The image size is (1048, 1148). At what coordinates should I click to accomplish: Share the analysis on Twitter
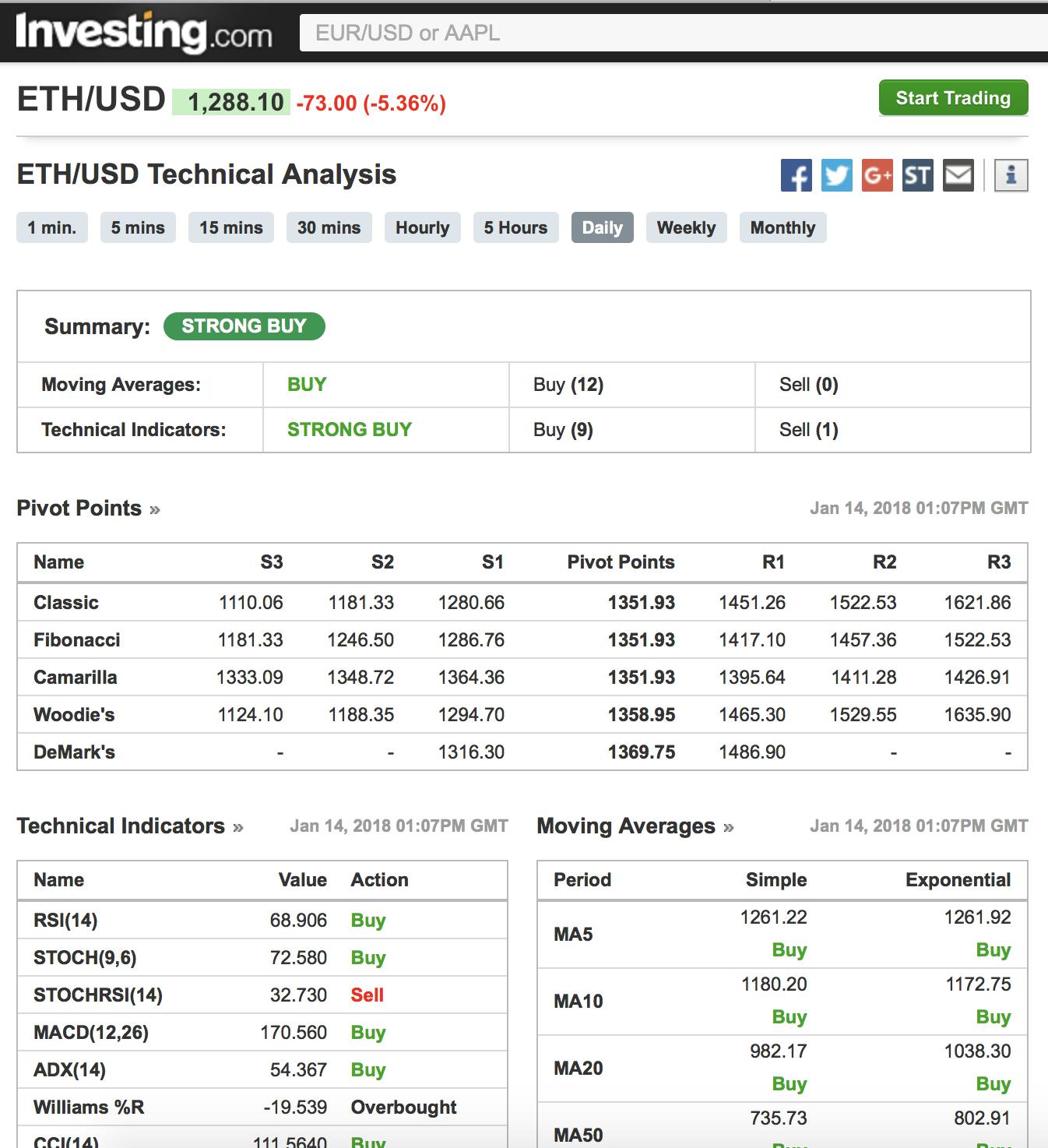[x=836, y=175]
